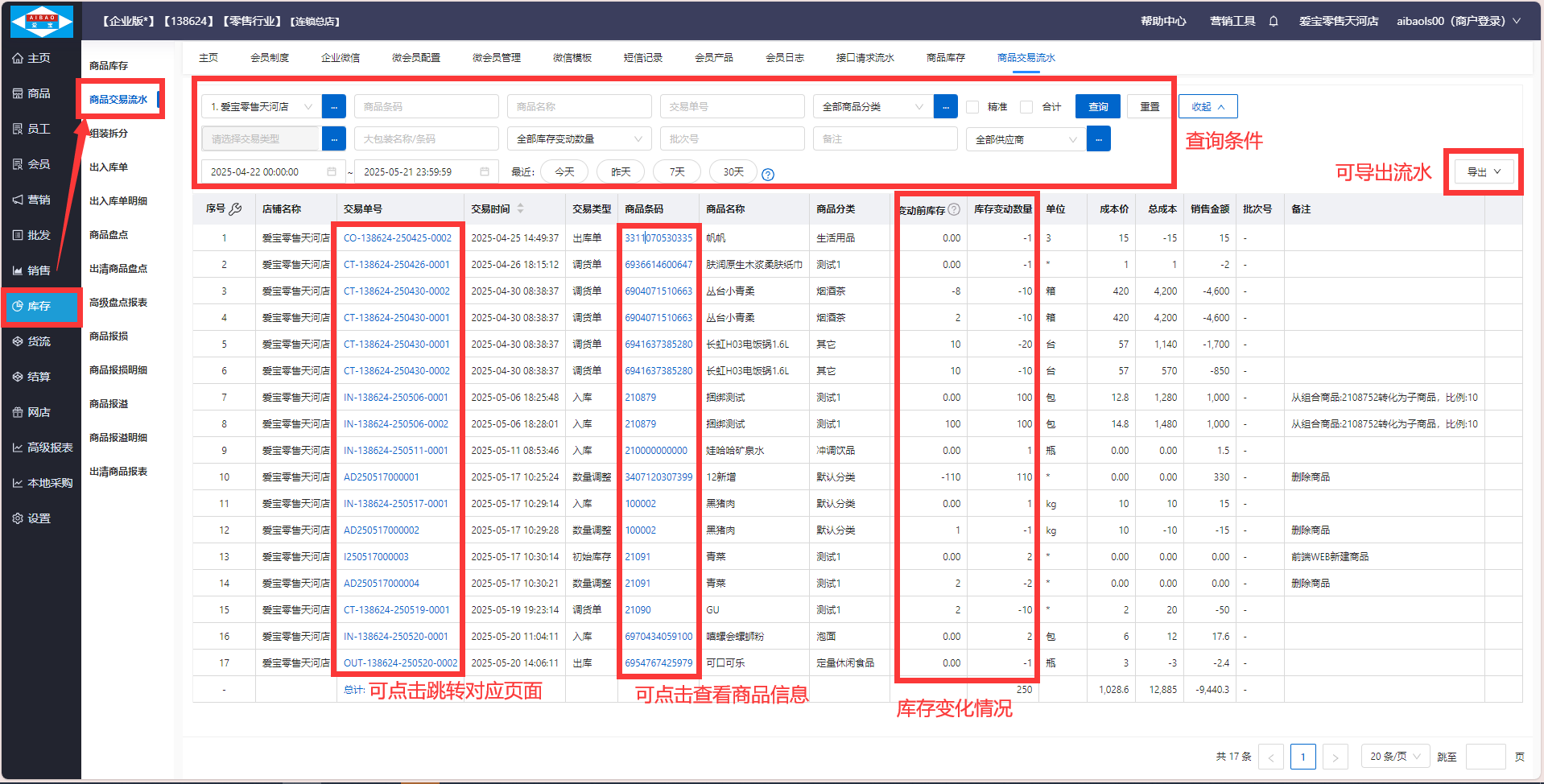Switch to 接口请求流水 tab
The image size is (1544, 784).
(865, 58)
